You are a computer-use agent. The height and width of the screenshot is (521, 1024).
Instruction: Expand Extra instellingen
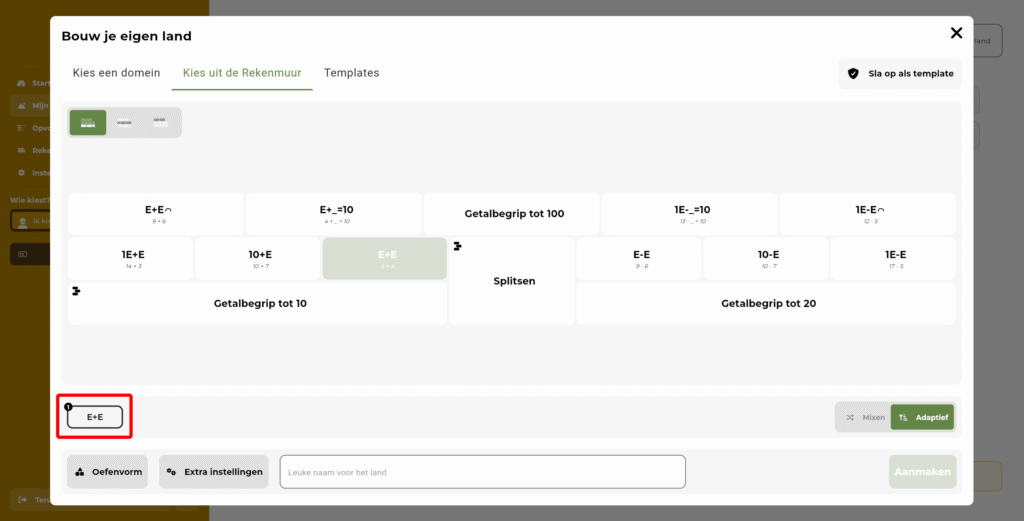[x=214, y=472]
